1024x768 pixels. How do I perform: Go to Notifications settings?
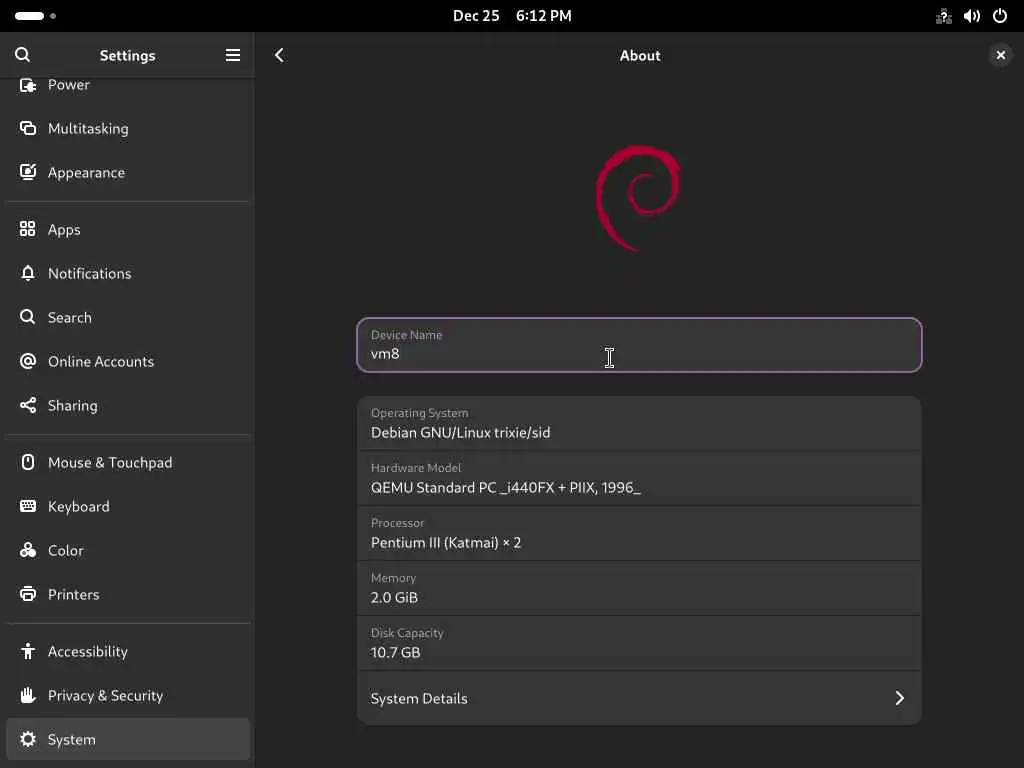pos(128,274)
